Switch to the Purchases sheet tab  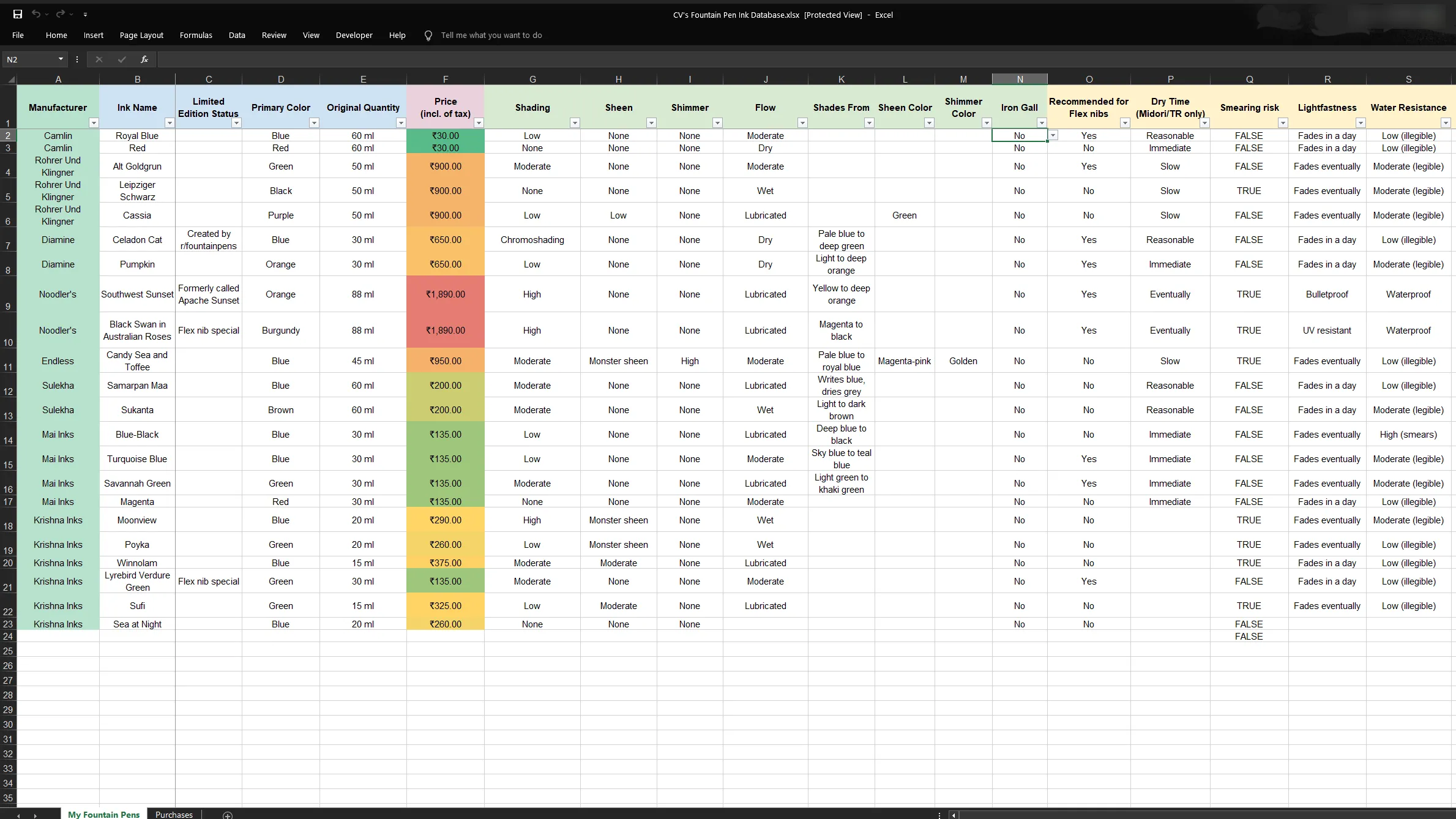174,813
